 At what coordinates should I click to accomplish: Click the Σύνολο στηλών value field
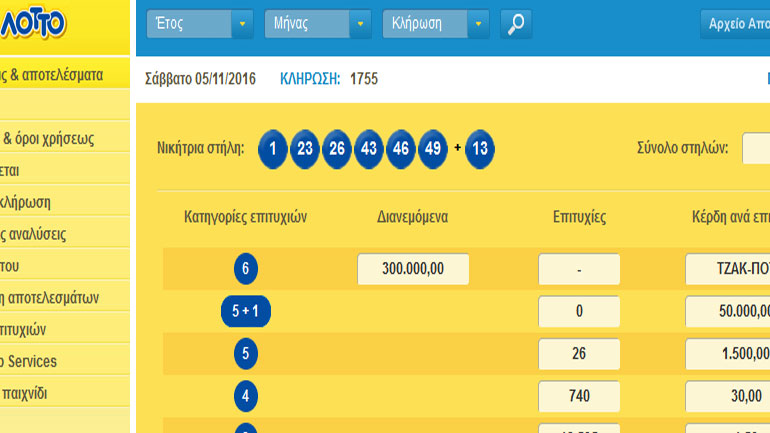[x=756, y=148]
